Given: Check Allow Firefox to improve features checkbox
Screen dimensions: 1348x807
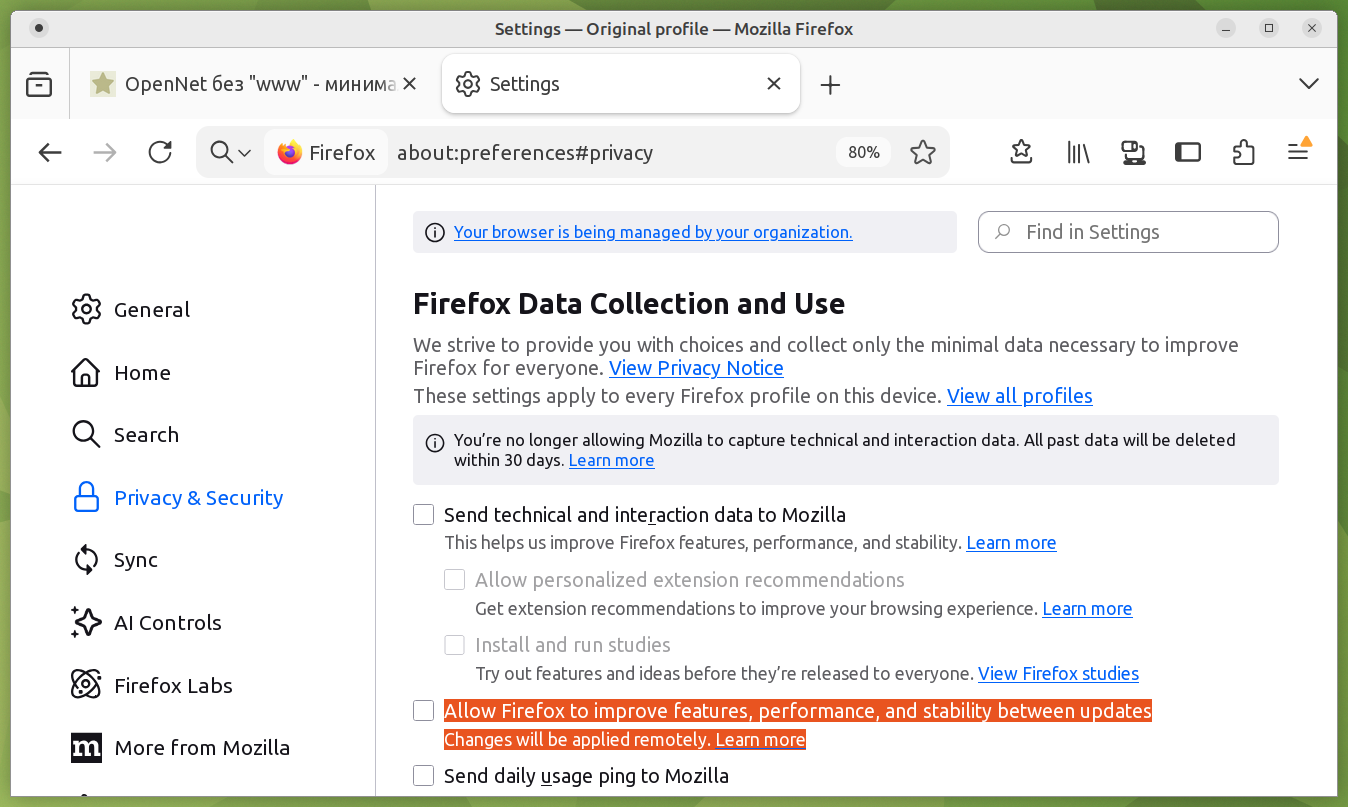Looking at the screenshot, I should pyautogui.click(x=424, y=711).
